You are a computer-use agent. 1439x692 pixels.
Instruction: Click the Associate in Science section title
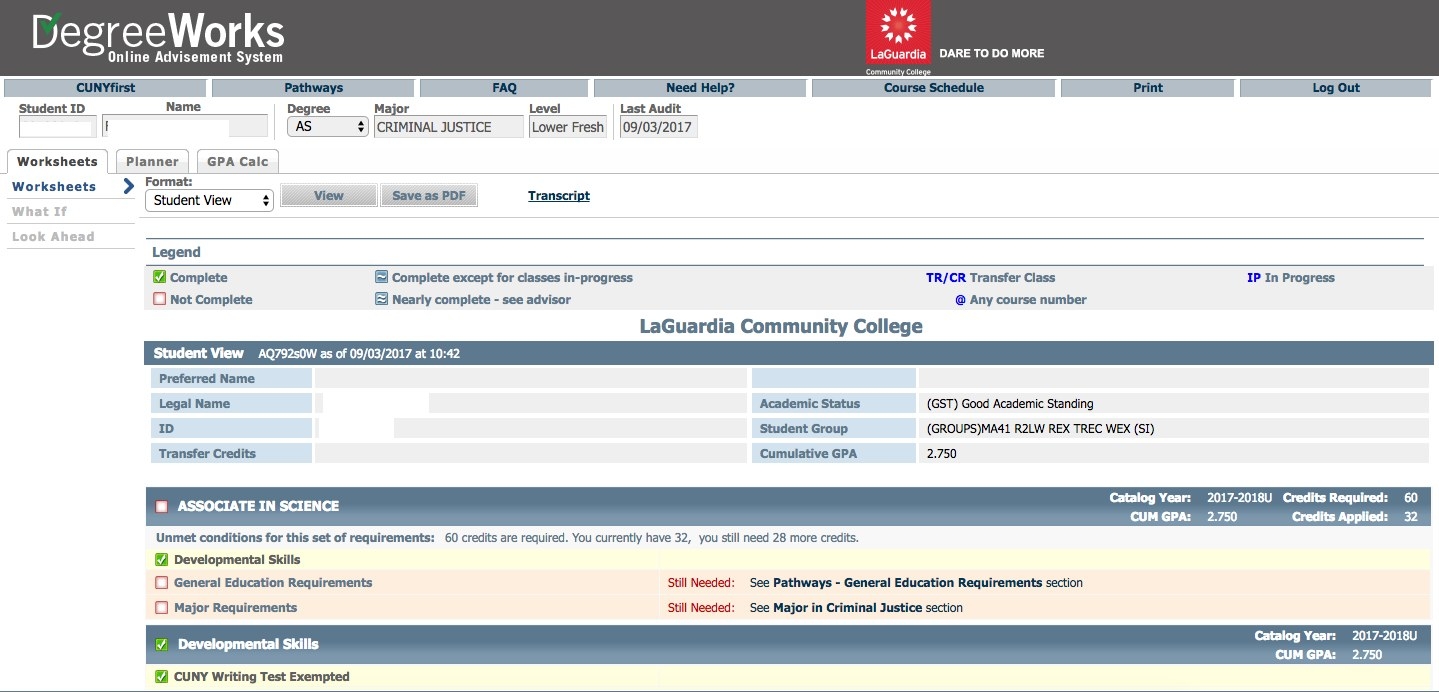tap(258, 507)
